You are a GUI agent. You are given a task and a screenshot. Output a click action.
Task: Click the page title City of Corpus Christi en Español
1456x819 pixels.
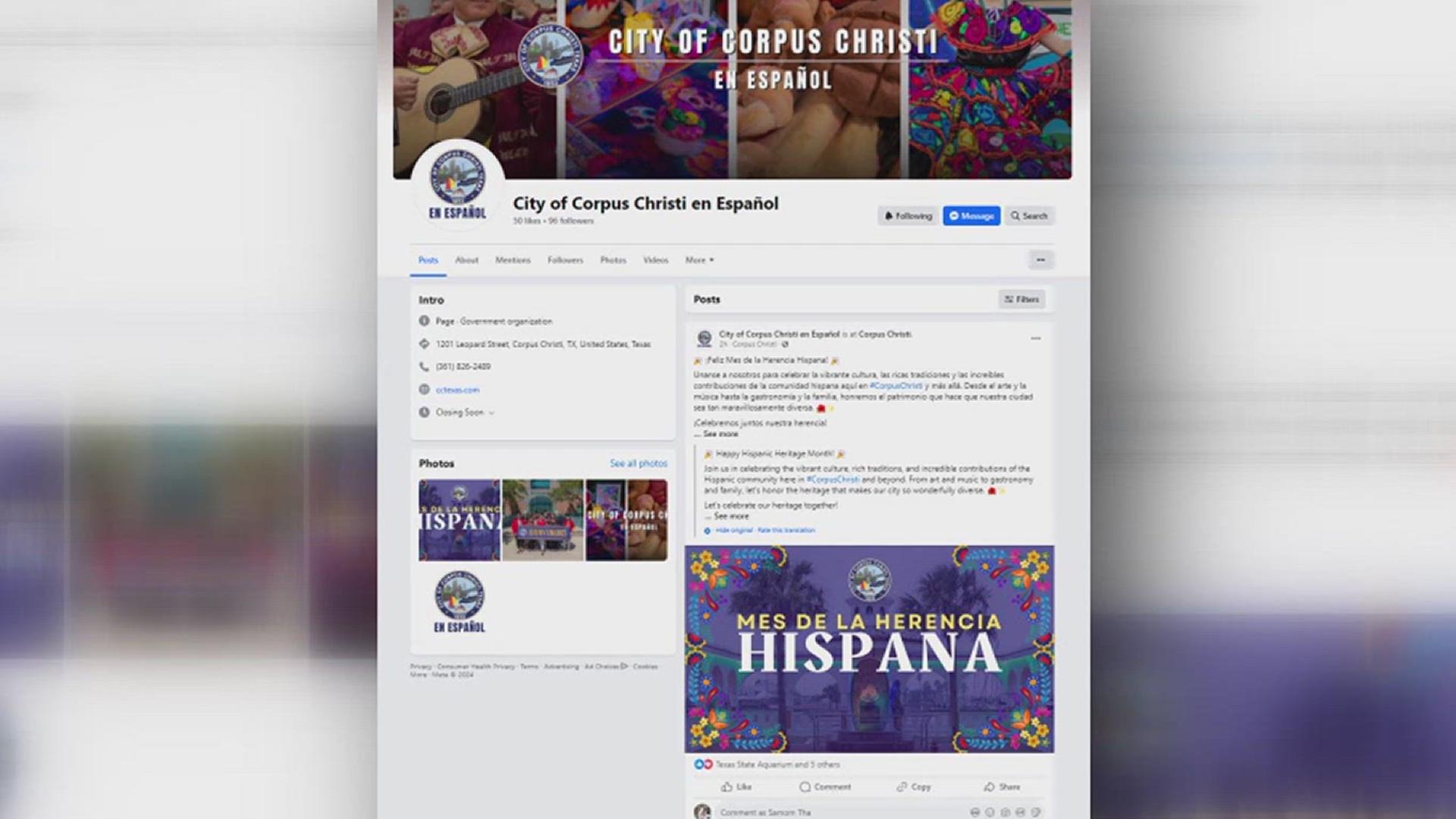645,203
